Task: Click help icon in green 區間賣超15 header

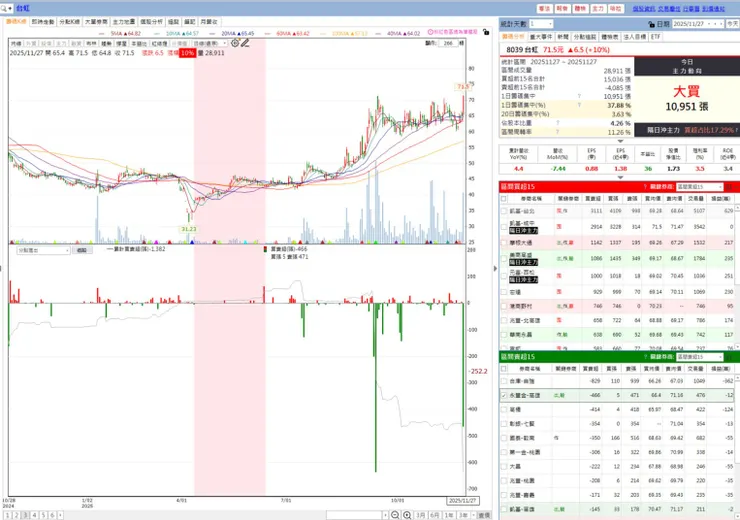Action: point(645,357)
